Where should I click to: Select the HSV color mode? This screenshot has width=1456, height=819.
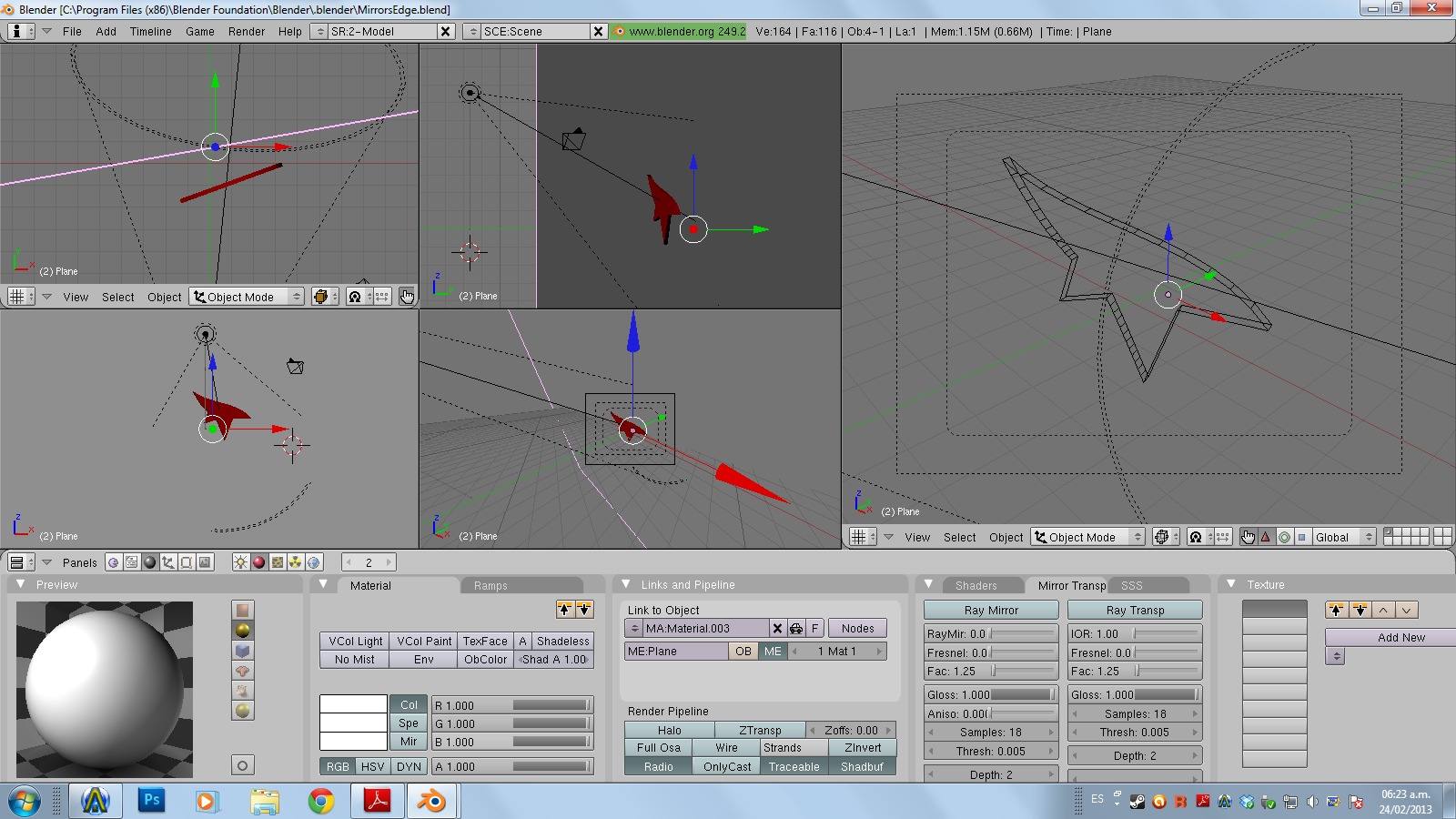(x=373, y=766)
